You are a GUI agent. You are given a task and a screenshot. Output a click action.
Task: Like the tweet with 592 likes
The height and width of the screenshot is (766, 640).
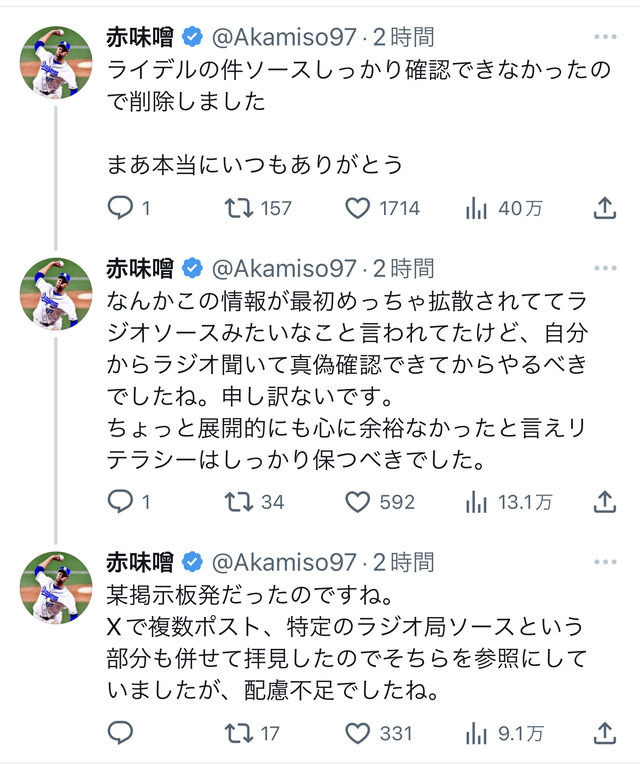point(358,502)
